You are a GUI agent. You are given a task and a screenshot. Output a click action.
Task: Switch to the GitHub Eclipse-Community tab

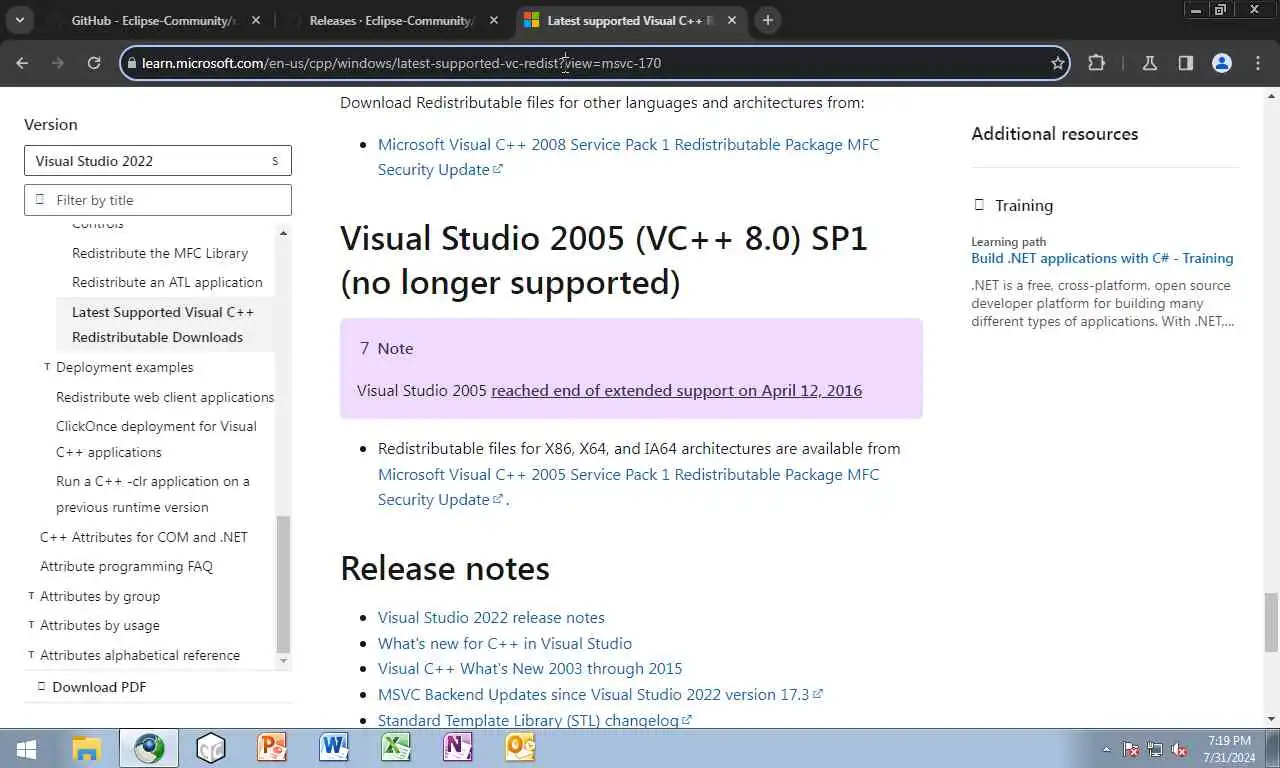pyautogui.click(x=155, y=20)
